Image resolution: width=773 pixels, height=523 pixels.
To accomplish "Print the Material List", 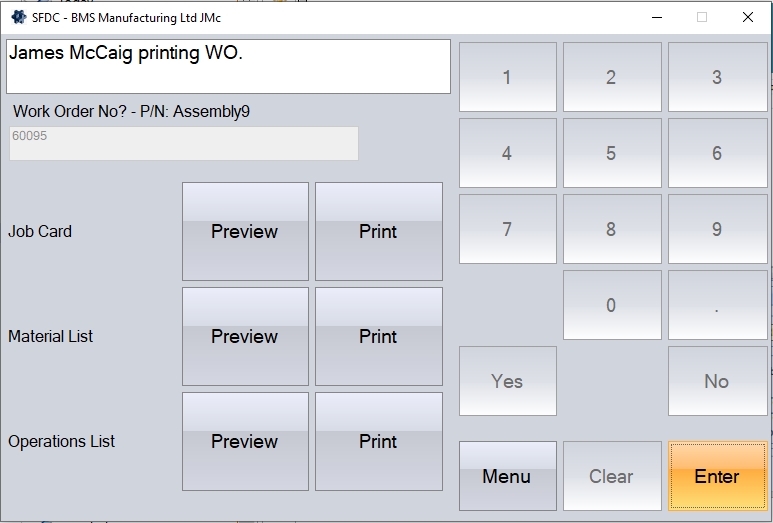I will pos(378,336).
